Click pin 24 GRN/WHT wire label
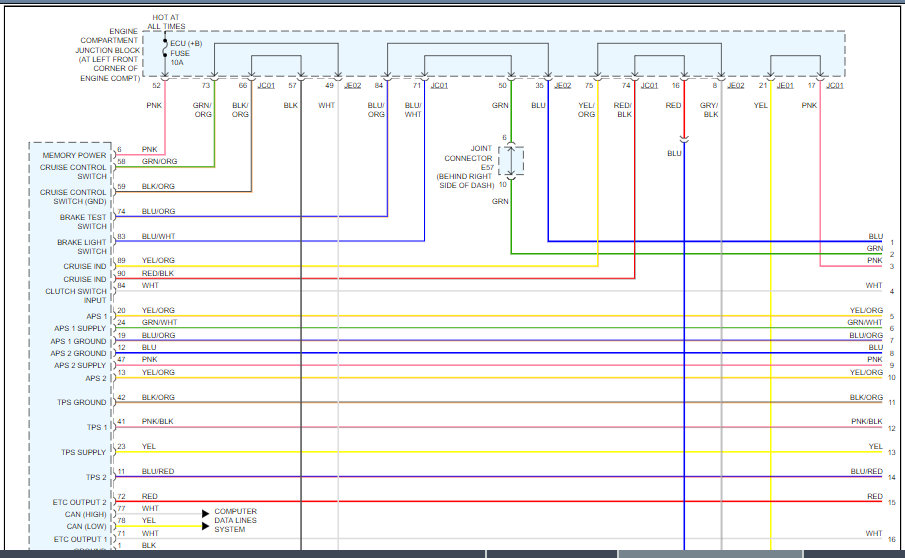 tap(159, 323)
